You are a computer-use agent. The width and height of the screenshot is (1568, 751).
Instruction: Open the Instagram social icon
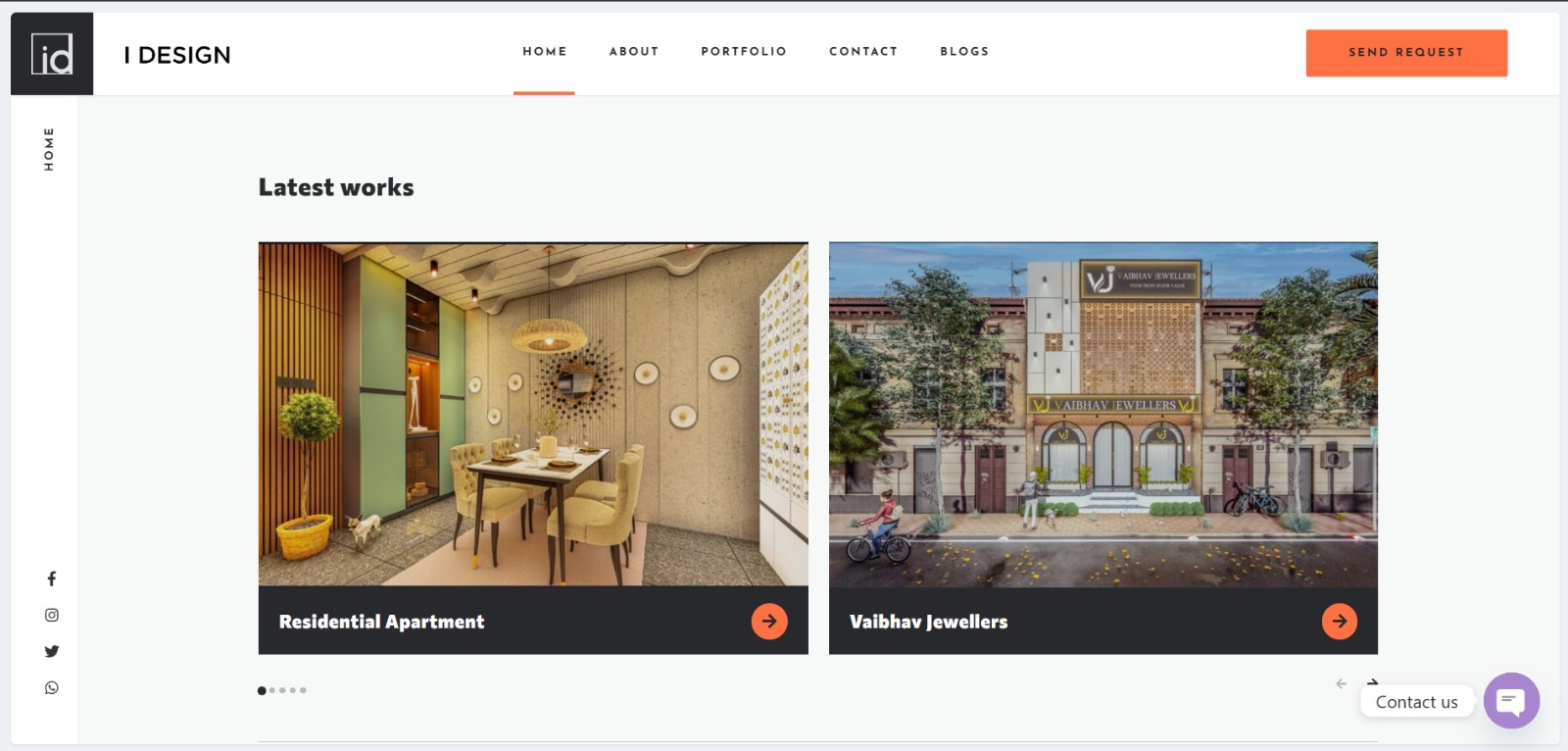(x=51, y=615)
